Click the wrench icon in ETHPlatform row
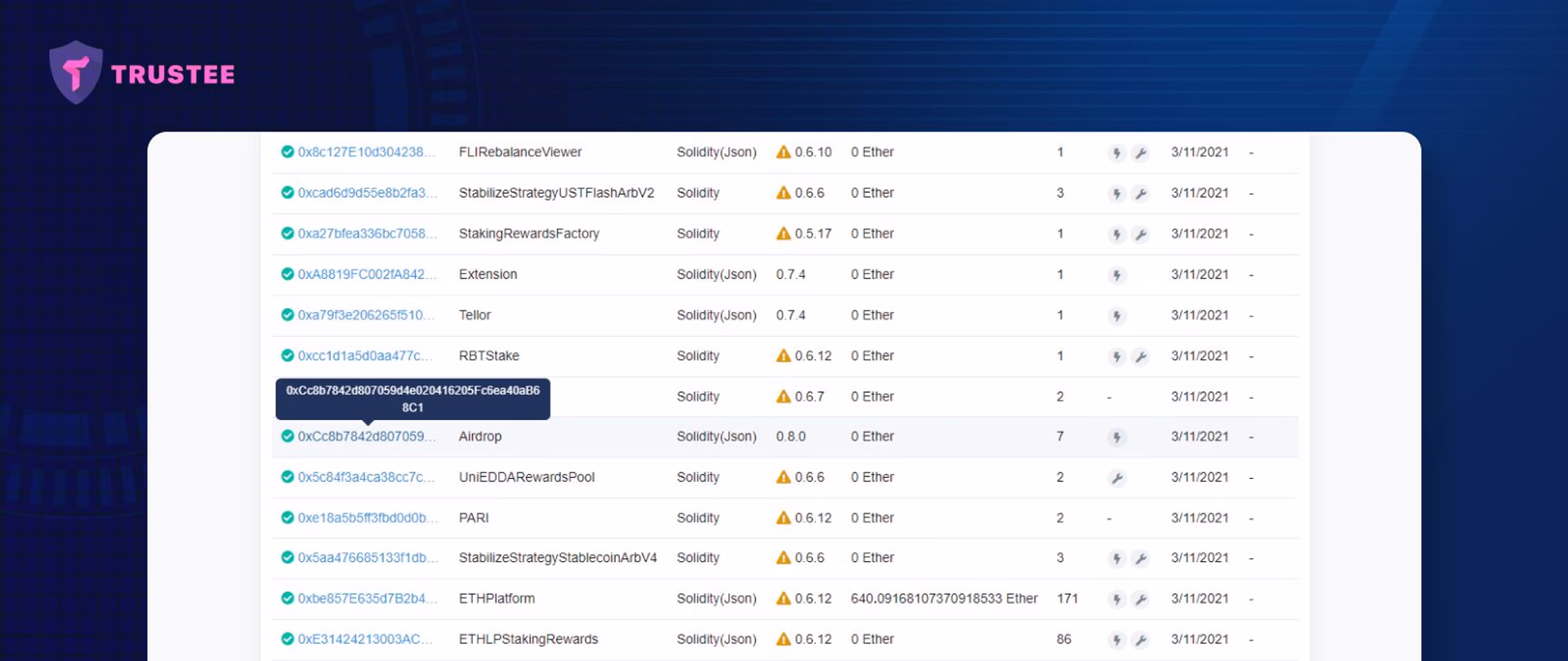Image resolution: width=1568 pixels, height=661 pixels. coord(1141,600)
